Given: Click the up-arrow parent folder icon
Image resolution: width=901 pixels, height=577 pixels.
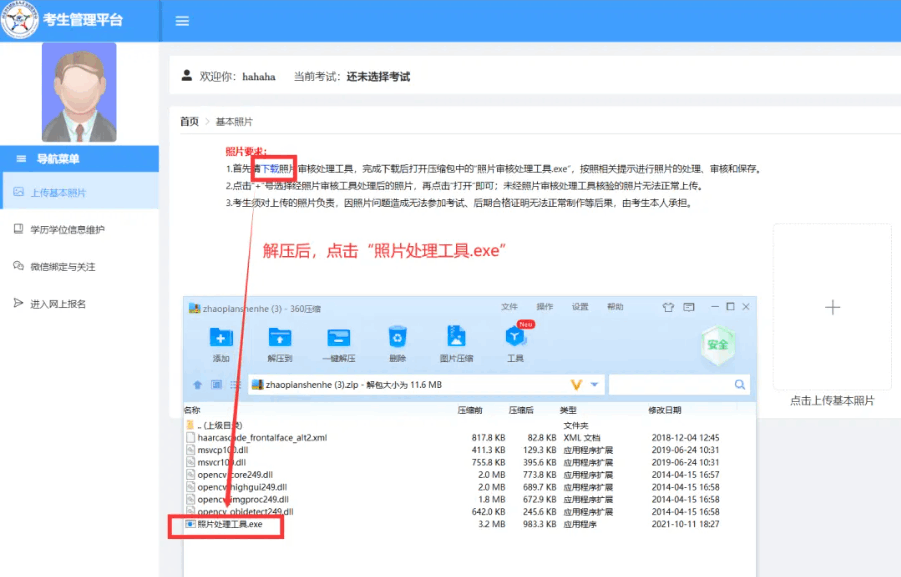Looking at the screenshot, I should point(198,384).
